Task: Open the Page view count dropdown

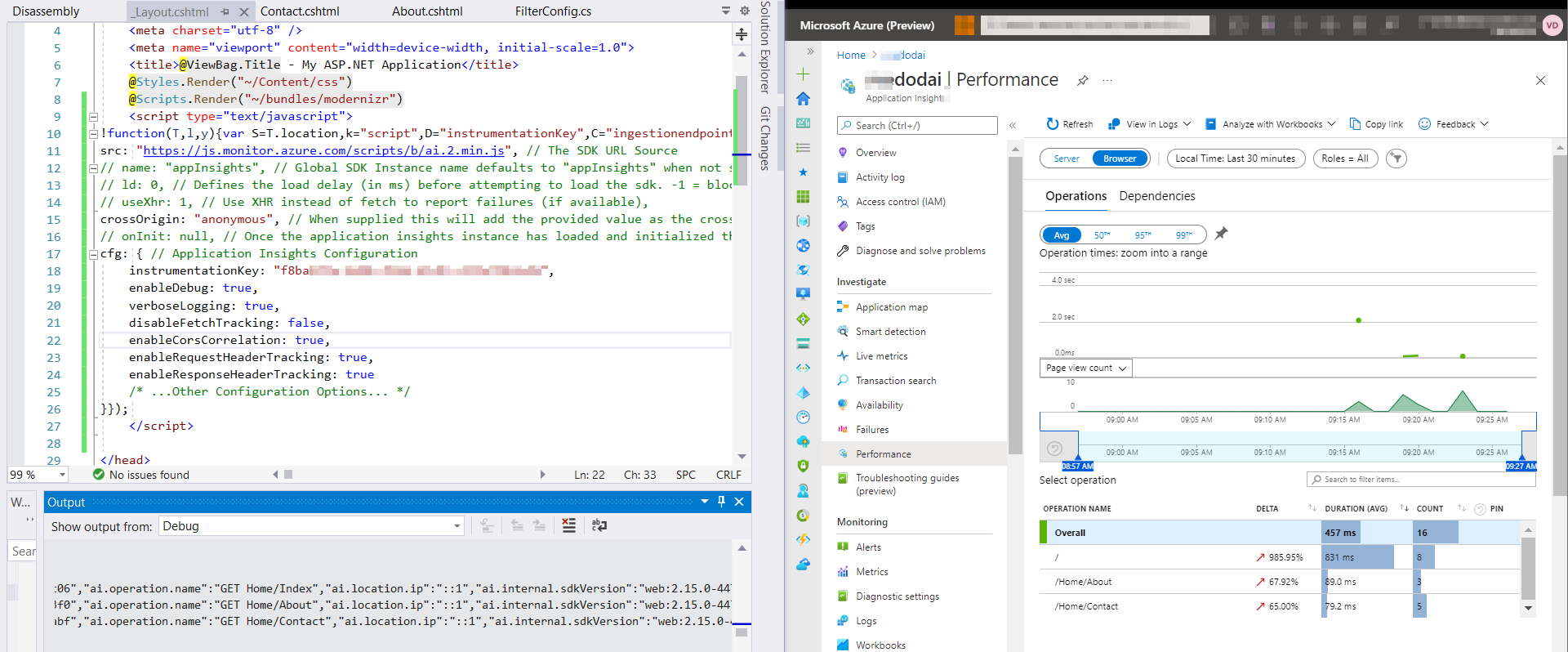Action: click(x=1085, y=368)
